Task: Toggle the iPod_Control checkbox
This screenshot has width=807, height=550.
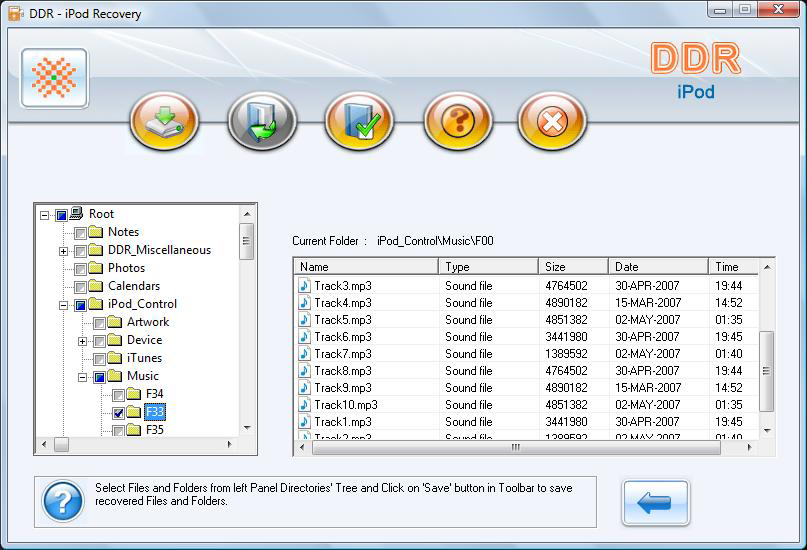Action: pyautogui.click(x=80, y=306)
